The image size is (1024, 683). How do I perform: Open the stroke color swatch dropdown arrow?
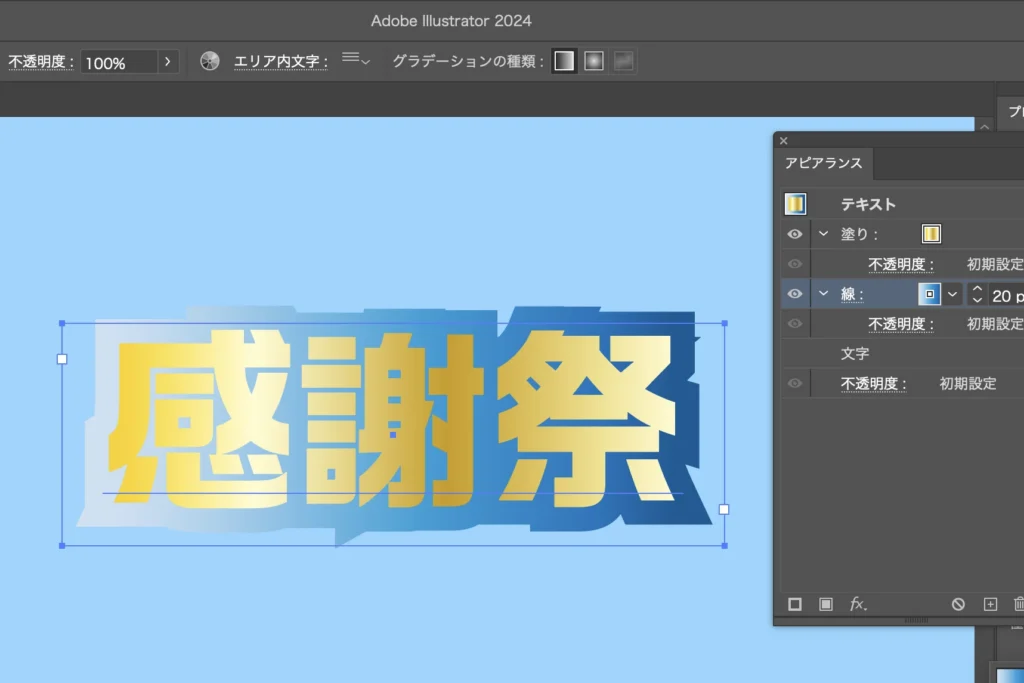point(953,294)
